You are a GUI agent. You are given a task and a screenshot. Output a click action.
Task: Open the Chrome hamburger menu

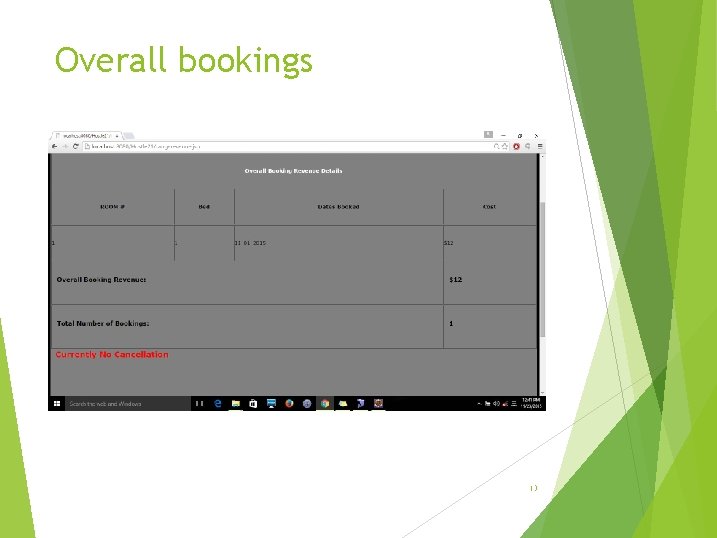[540, 147]
